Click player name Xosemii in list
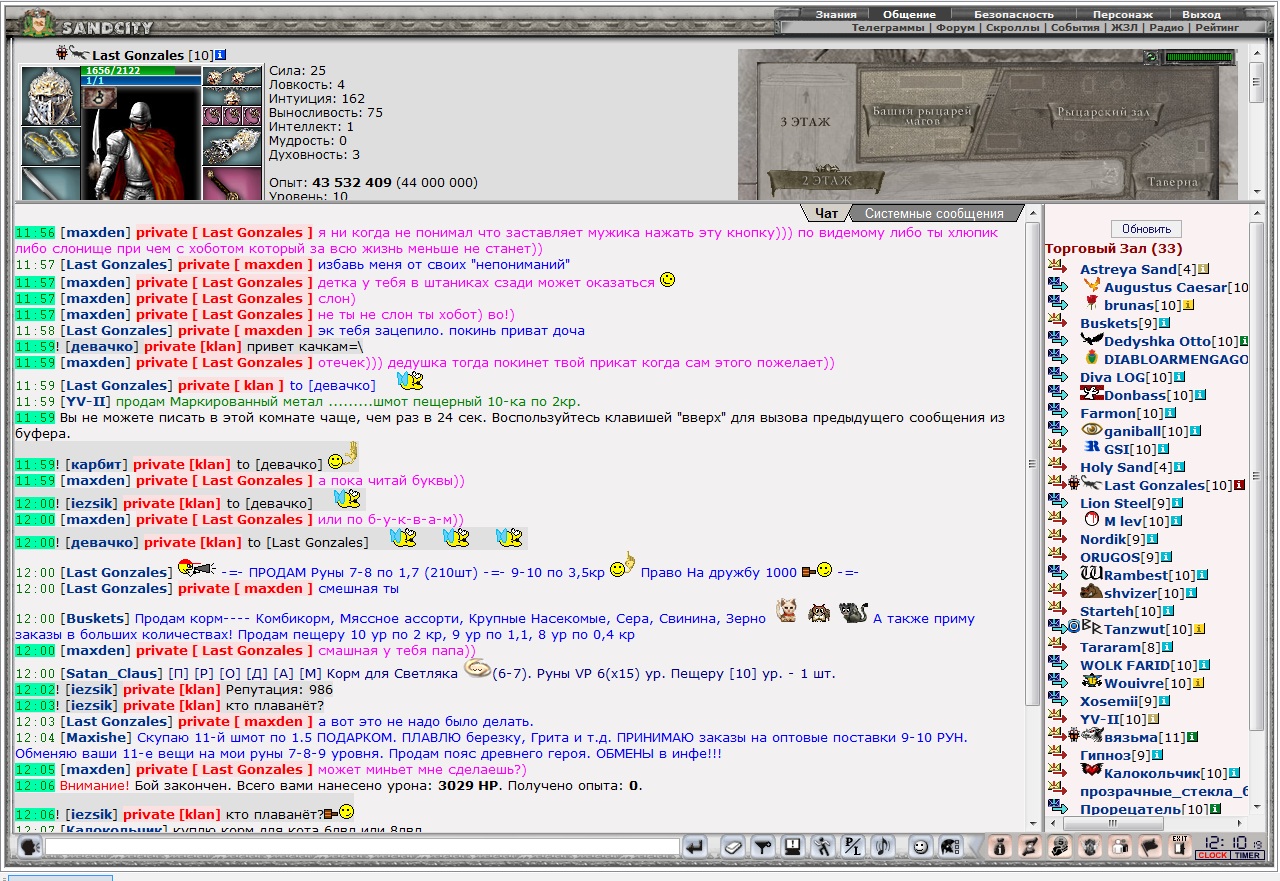The width and height of the screenshot is (1280, 881). (x=1110, y=701)
